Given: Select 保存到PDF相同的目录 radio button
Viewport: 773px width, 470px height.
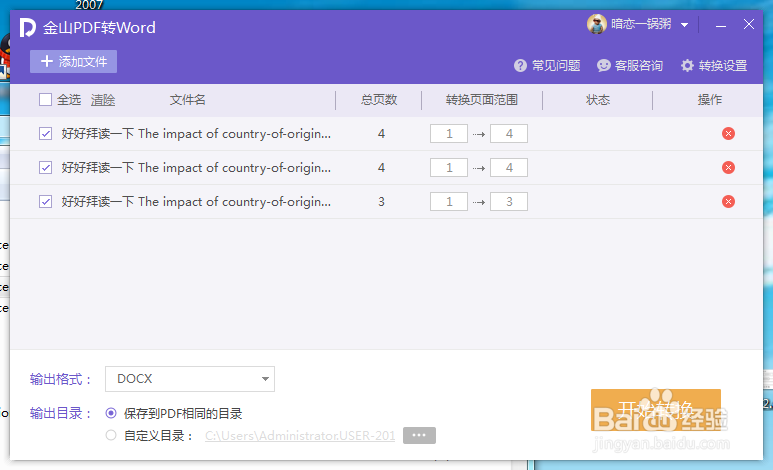Looking at the screenshot, I should (111, 413).
